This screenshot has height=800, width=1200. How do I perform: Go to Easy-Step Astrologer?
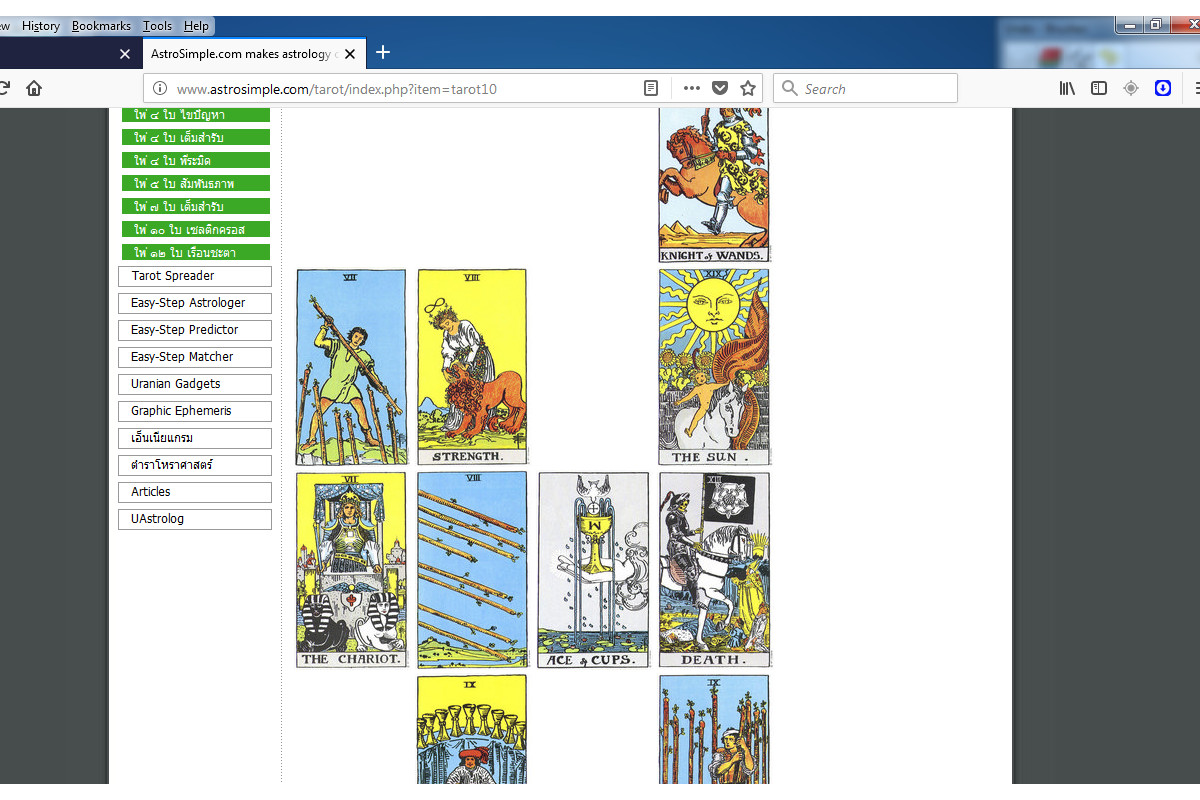pos(195,303)
